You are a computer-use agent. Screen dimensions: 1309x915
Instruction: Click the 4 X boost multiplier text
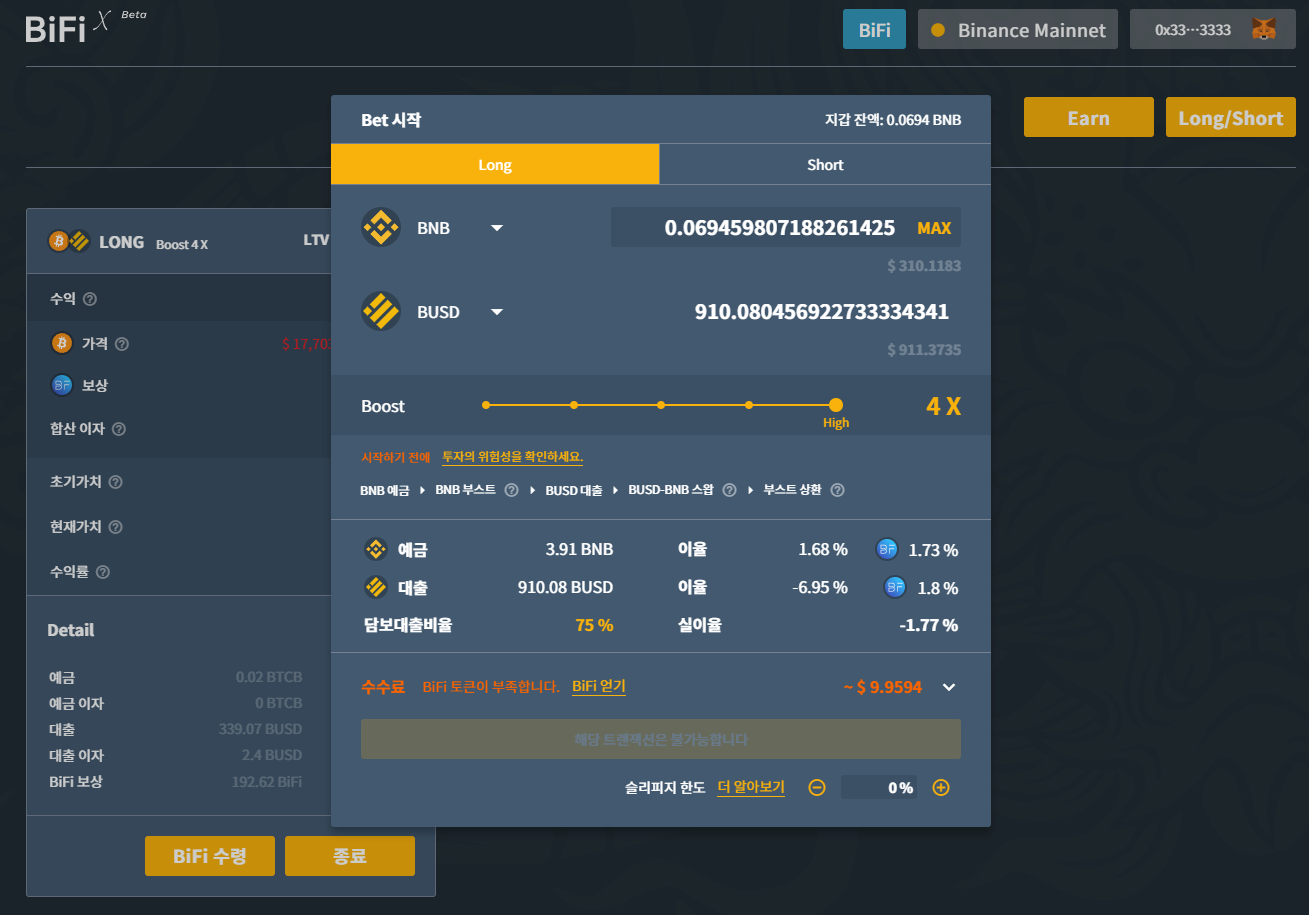[x=943, y=406]
